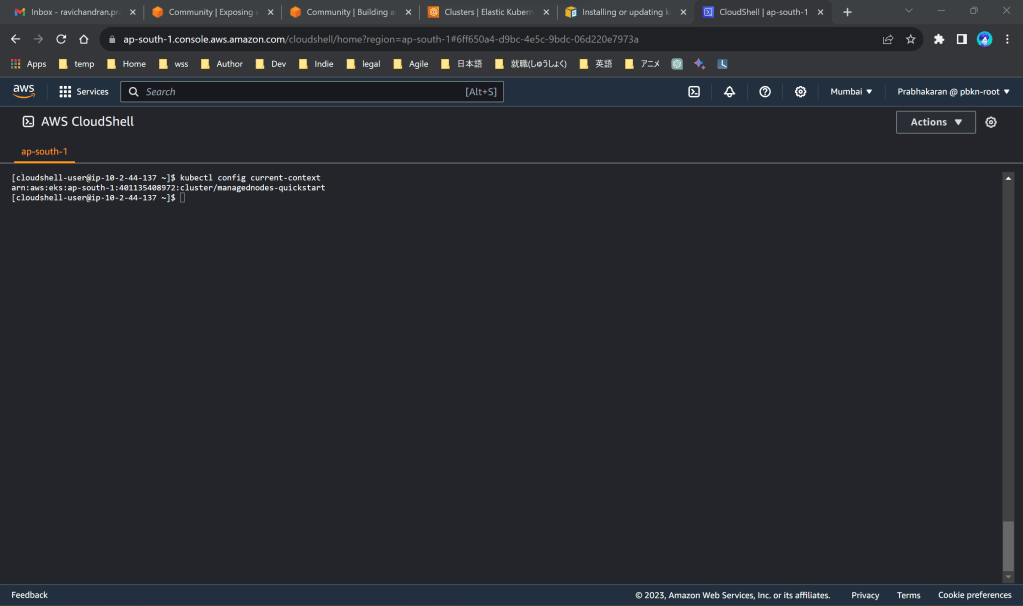Open CloudShell preferences gear beside Actions
Screen dimensions: 1023x606
click(991, 122)
